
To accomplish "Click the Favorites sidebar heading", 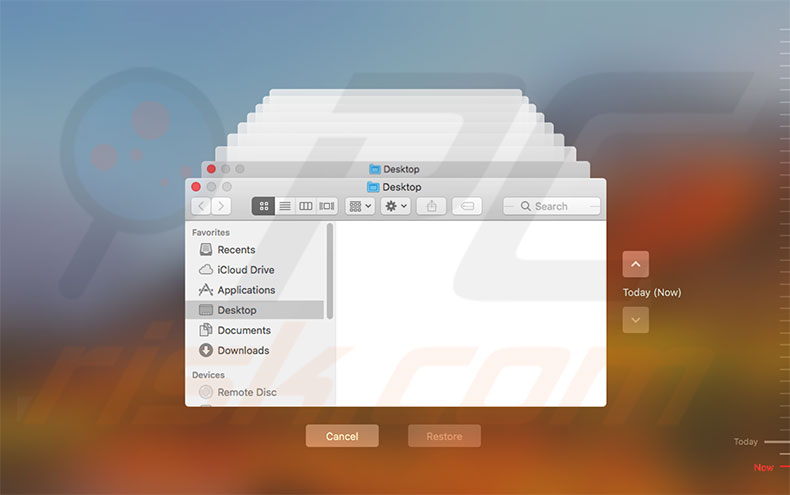I will pyautogui.click(x=211, y=232).
